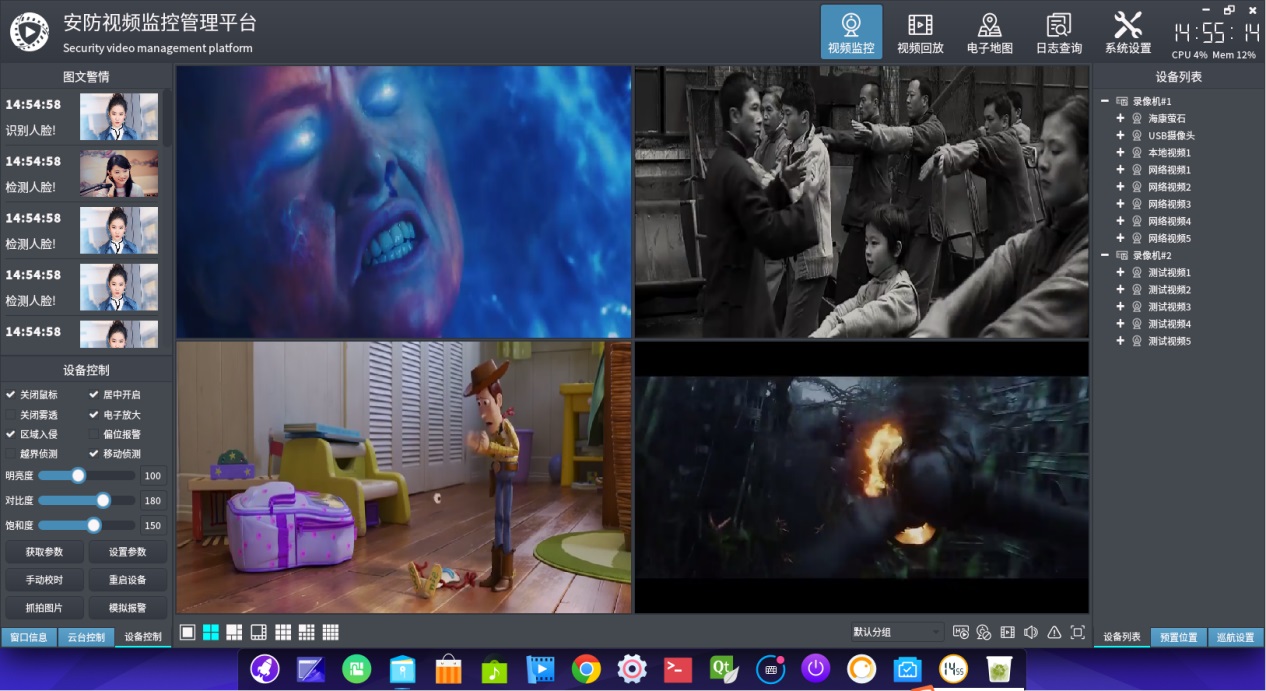Switch to the 云台控制 tab
Screen dimensions: 1266x691
coord(86,637)
